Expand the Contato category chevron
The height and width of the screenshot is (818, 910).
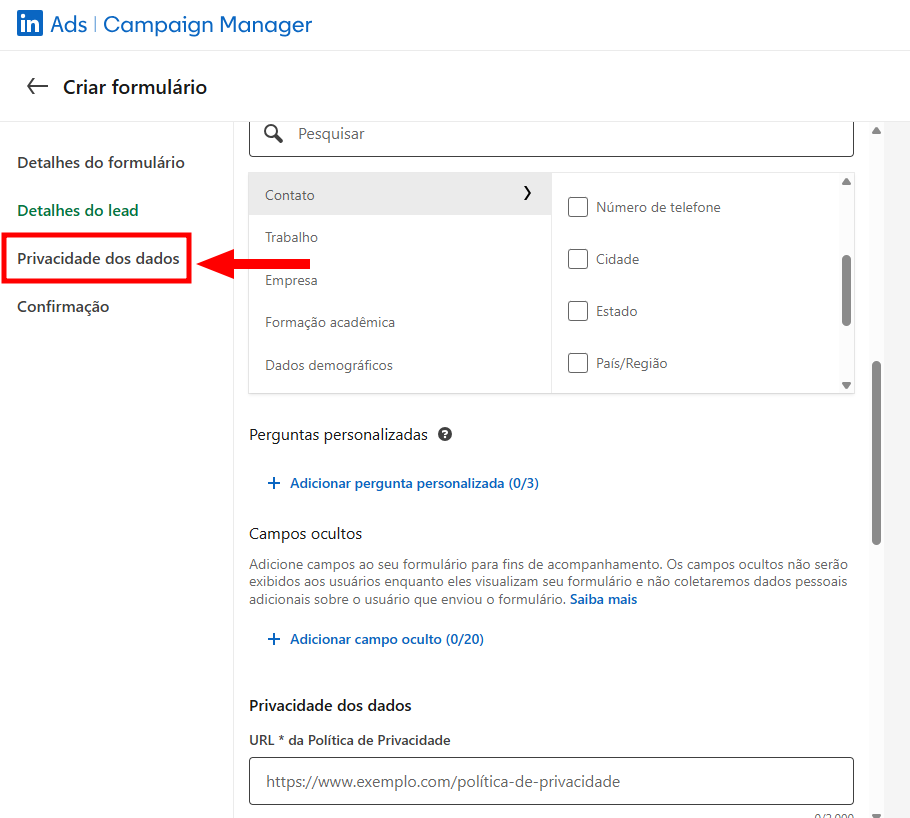pos(527,194)
